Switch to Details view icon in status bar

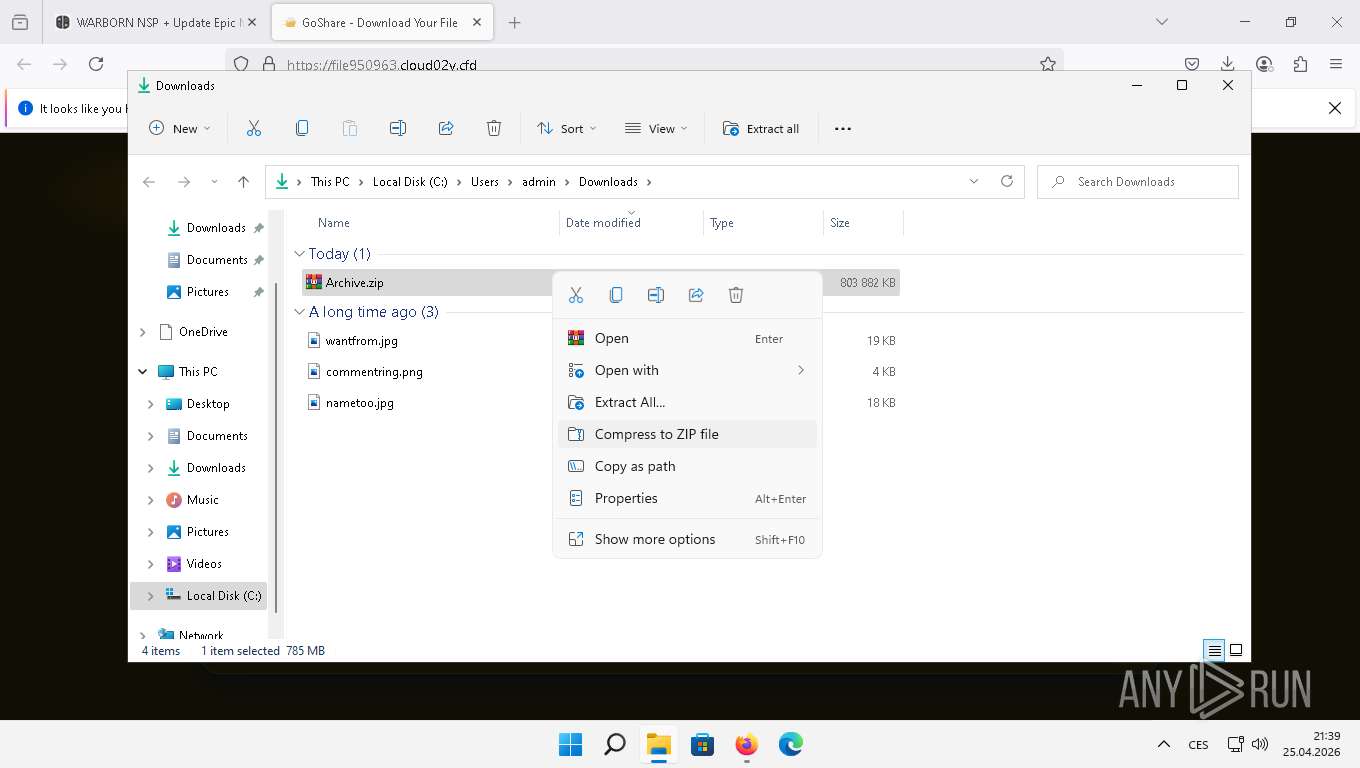1214,650
